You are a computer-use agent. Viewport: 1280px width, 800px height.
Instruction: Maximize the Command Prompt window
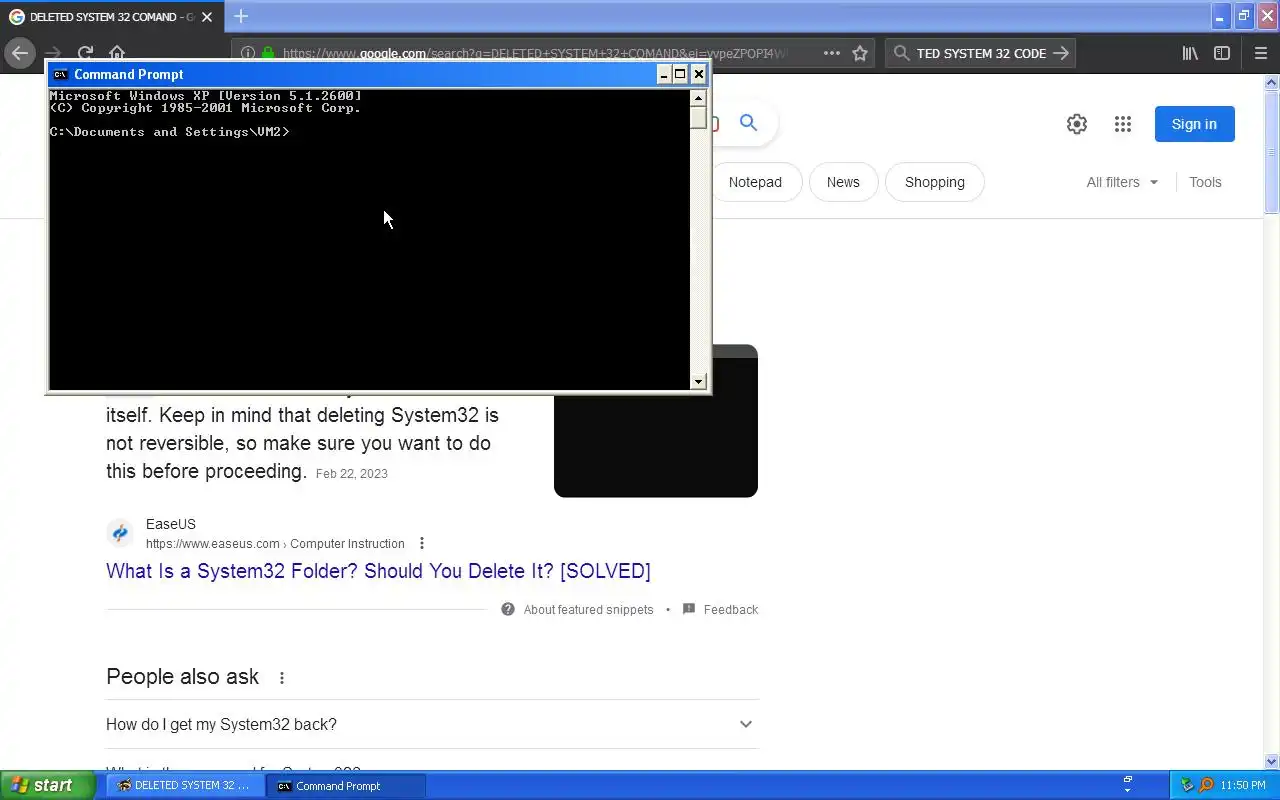point(681,74)
